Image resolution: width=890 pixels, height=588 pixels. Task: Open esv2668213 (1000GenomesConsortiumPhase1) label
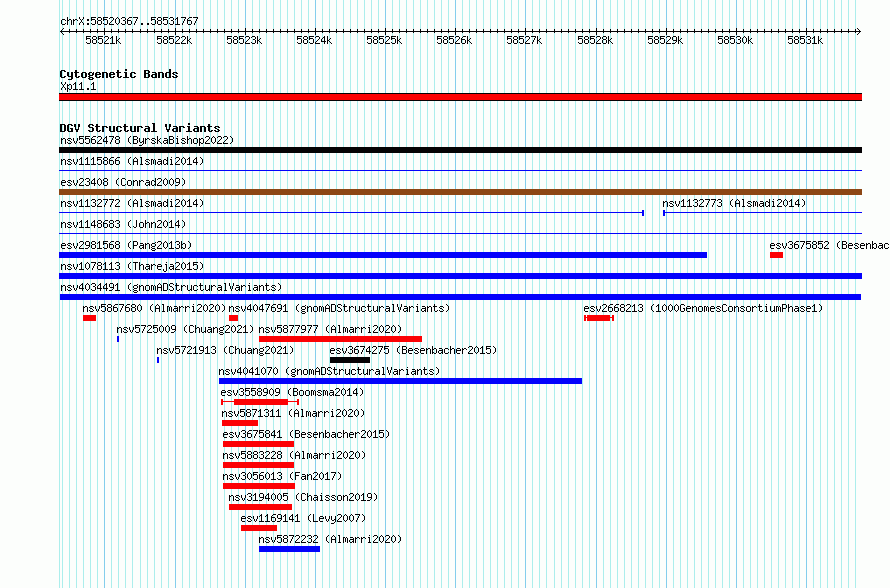703,308
